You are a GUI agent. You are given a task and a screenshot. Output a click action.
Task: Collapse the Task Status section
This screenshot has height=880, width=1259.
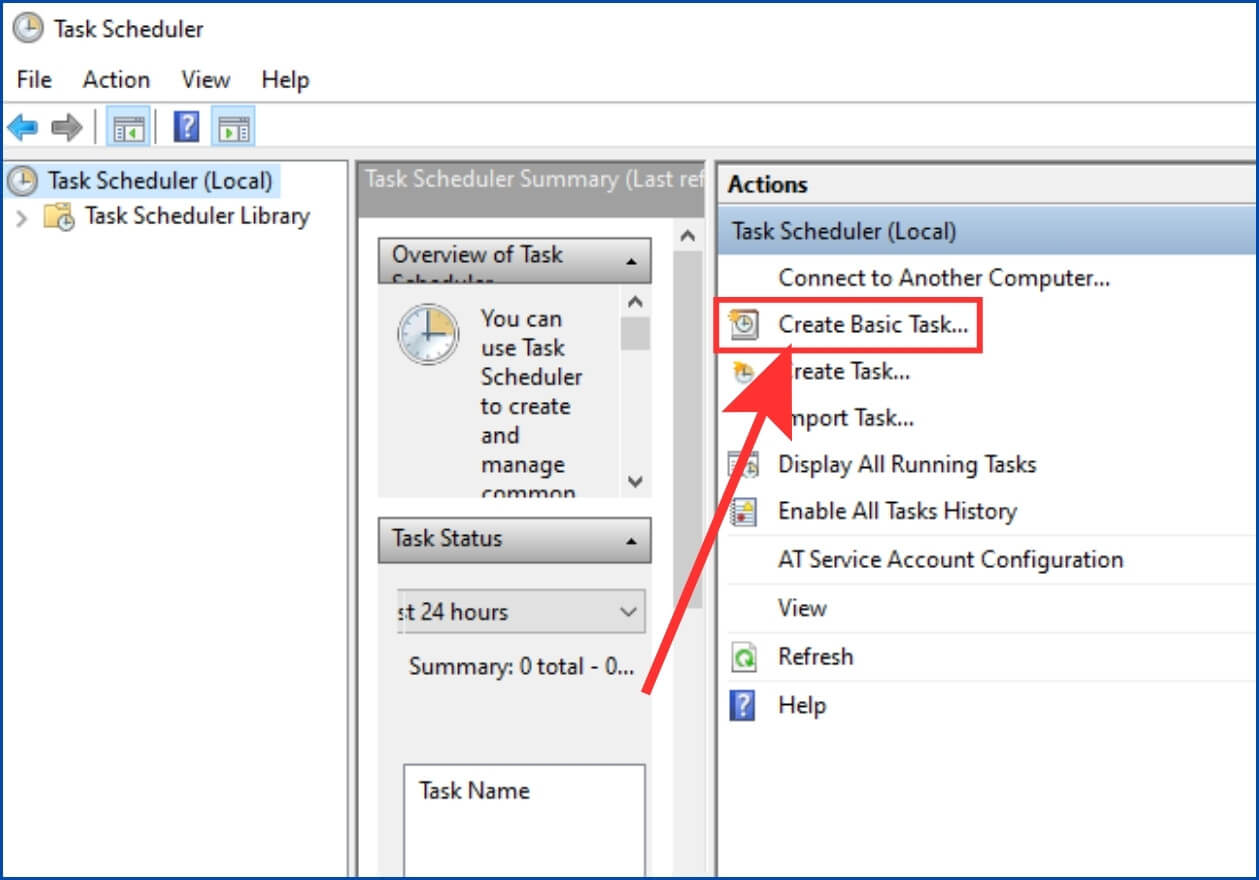point(629,539)
